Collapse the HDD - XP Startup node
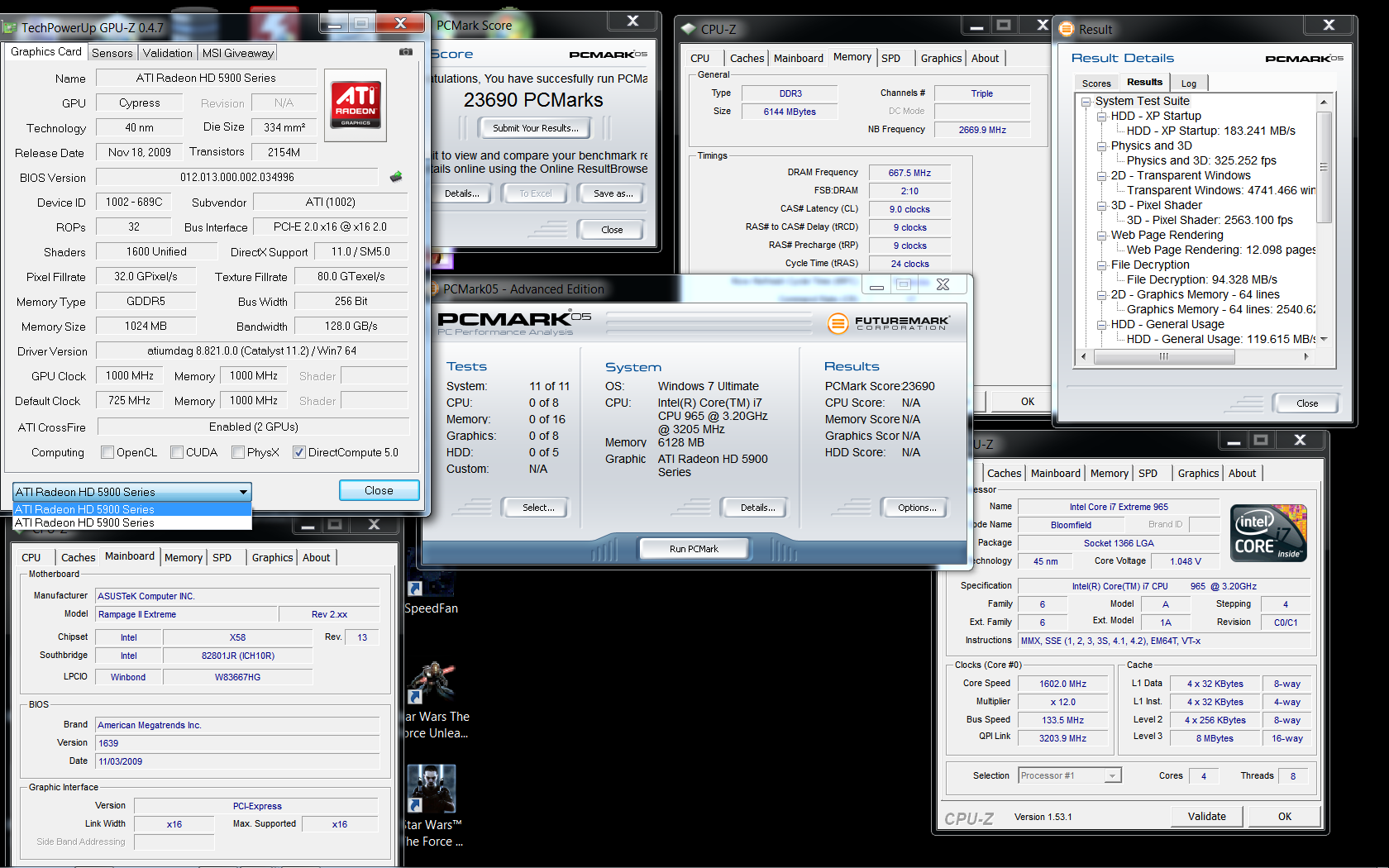 [1102, 117]
